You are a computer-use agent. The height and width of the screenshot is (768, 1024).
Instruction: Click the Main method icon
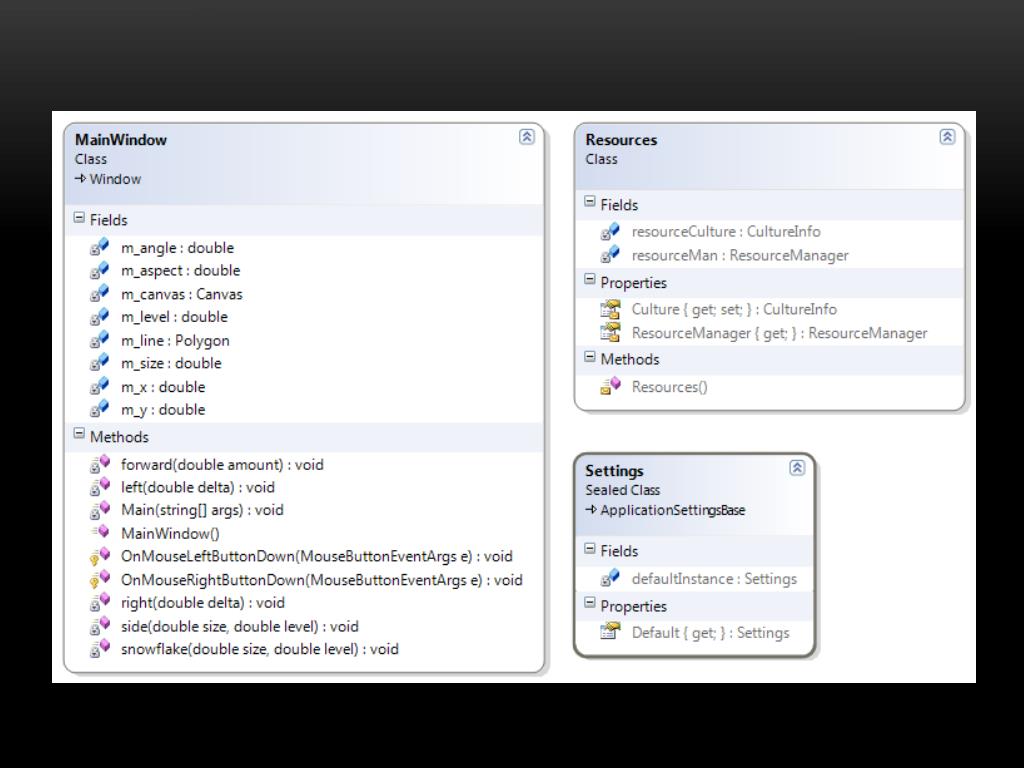coord(99,509)
